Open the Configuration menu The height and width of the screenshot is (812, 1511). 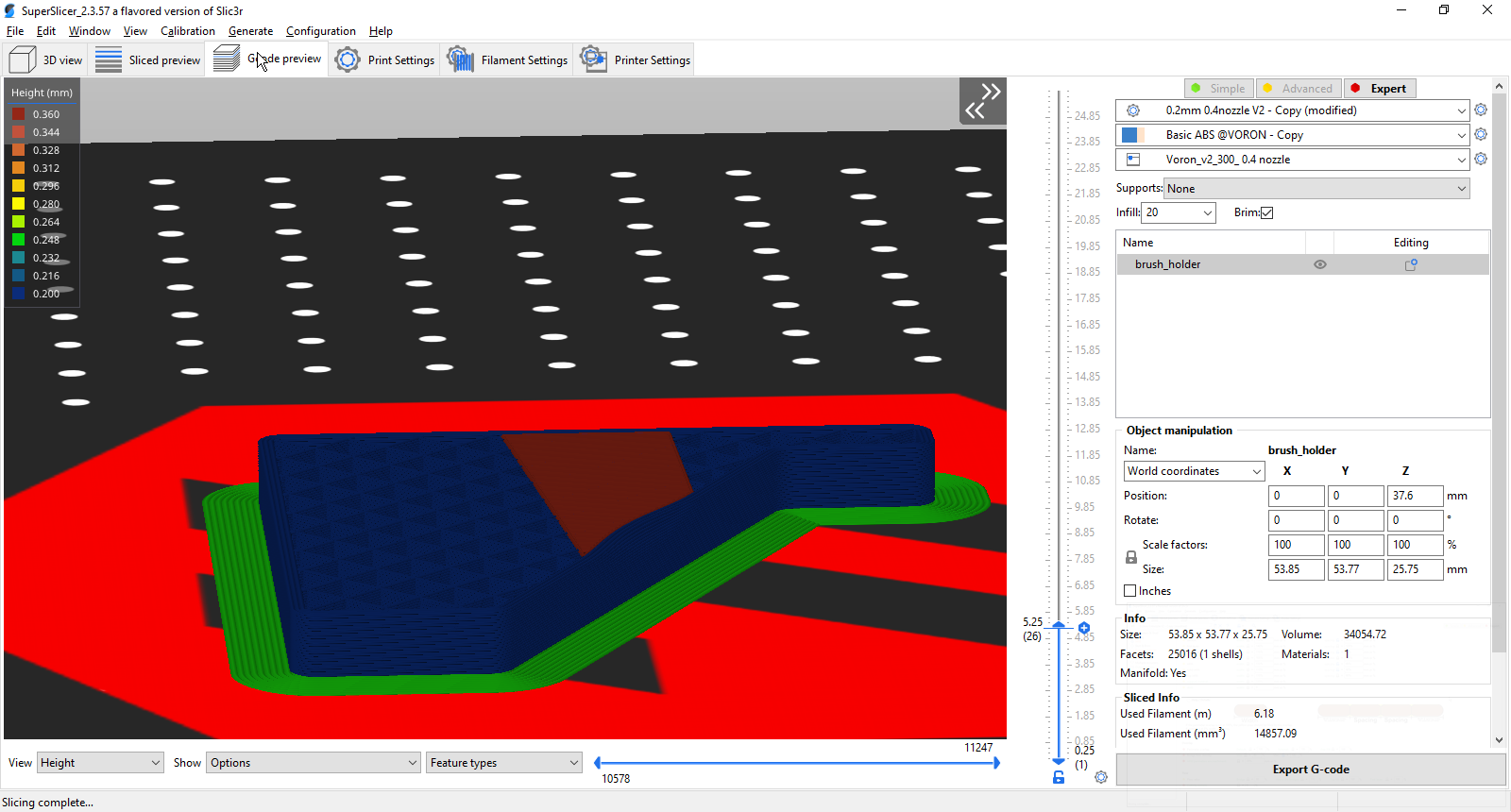321,31
